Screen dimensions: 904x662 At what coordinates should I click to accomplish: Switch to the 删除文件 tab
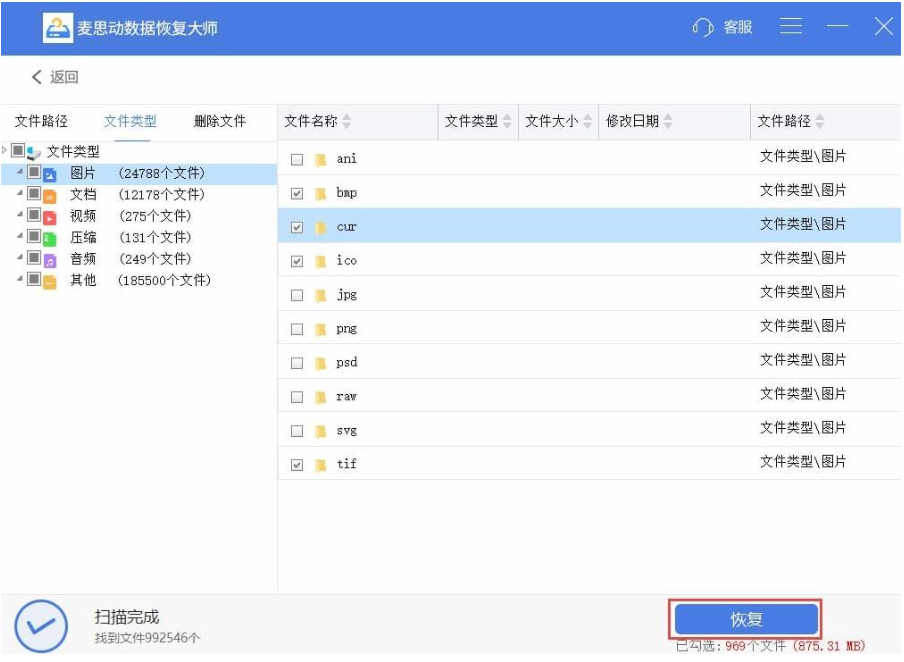(220, 121)
